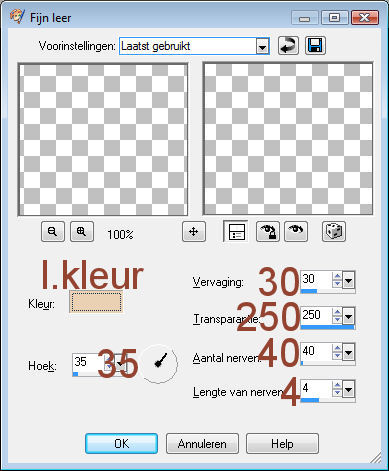
Task: Click the Hoek angle dial
Action: pos(159,363)
